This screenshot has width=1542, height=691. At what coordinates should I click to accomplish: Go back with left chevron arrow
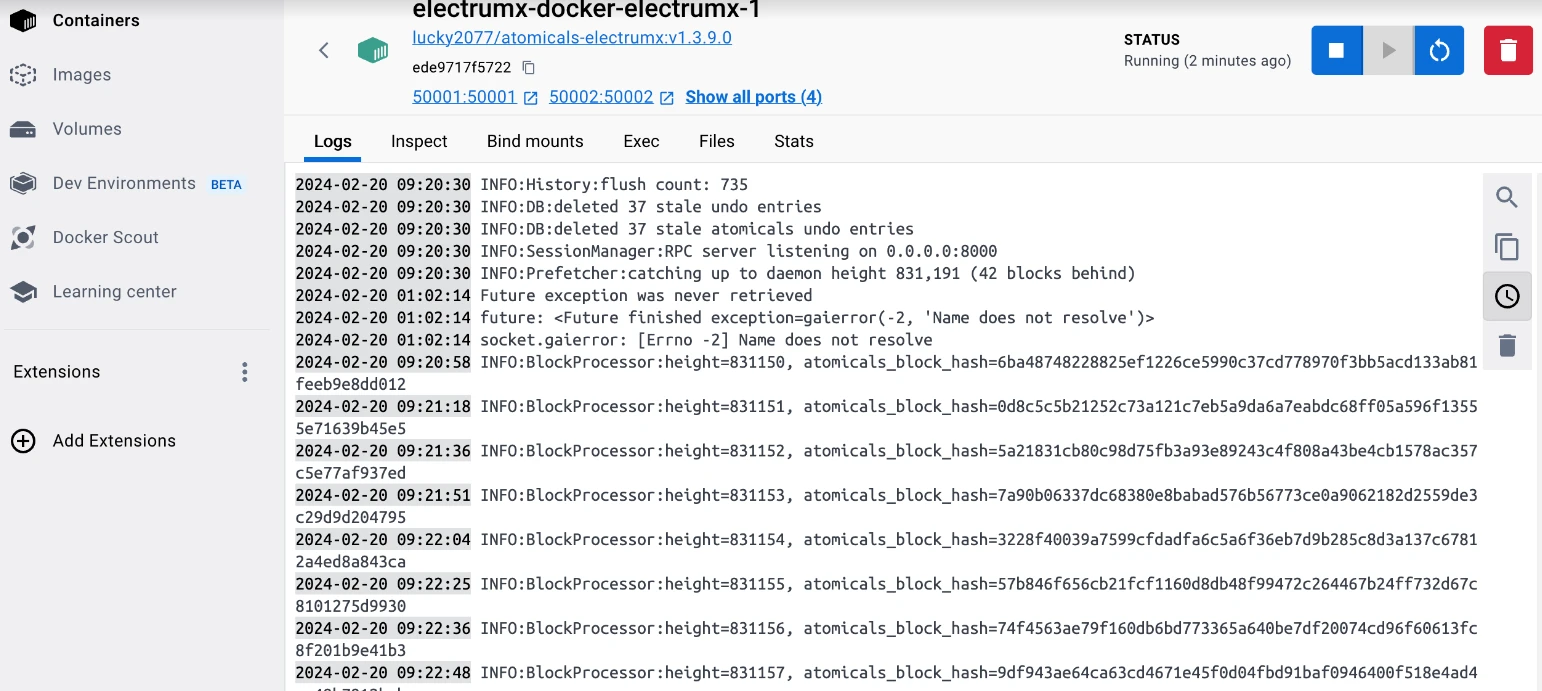pyautogui.click(x=324, y=51)
